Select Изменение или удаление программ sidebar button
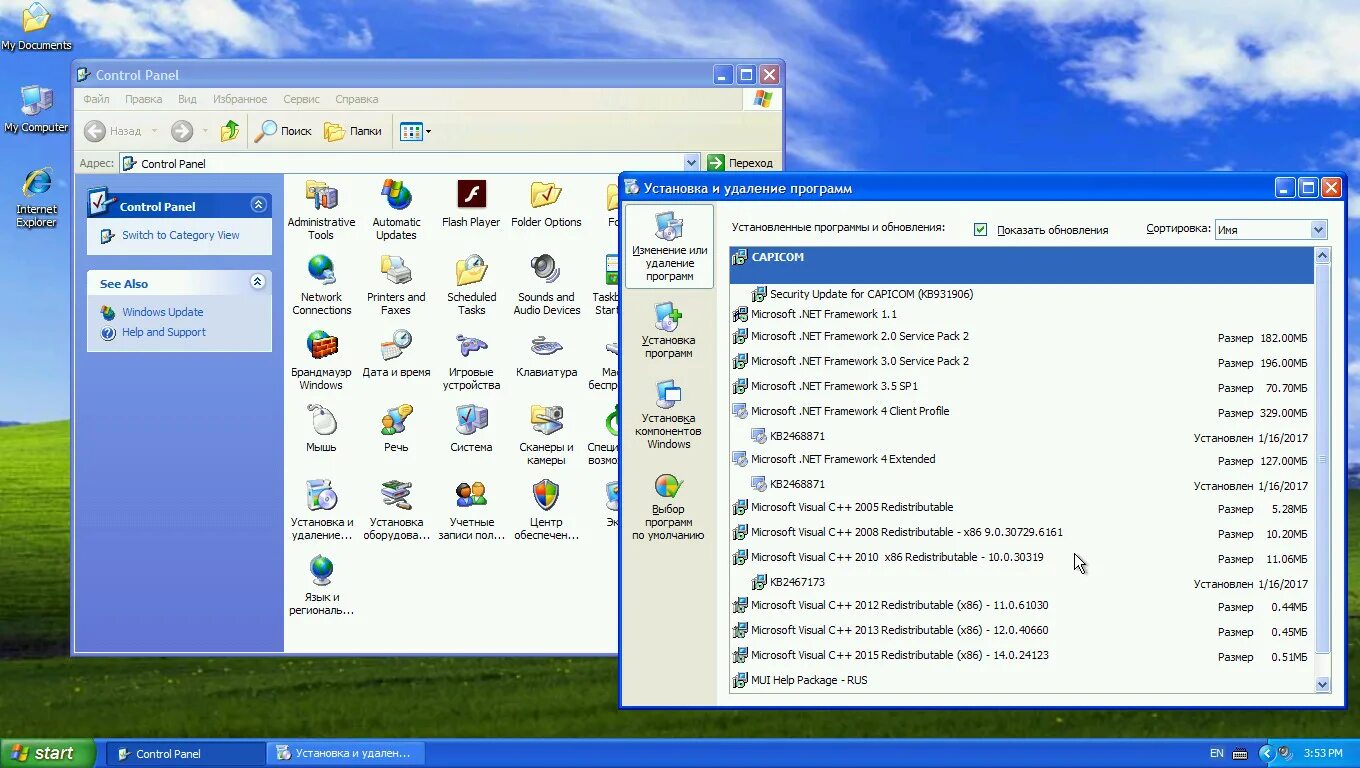1360x768 pixels. point(669,247)
